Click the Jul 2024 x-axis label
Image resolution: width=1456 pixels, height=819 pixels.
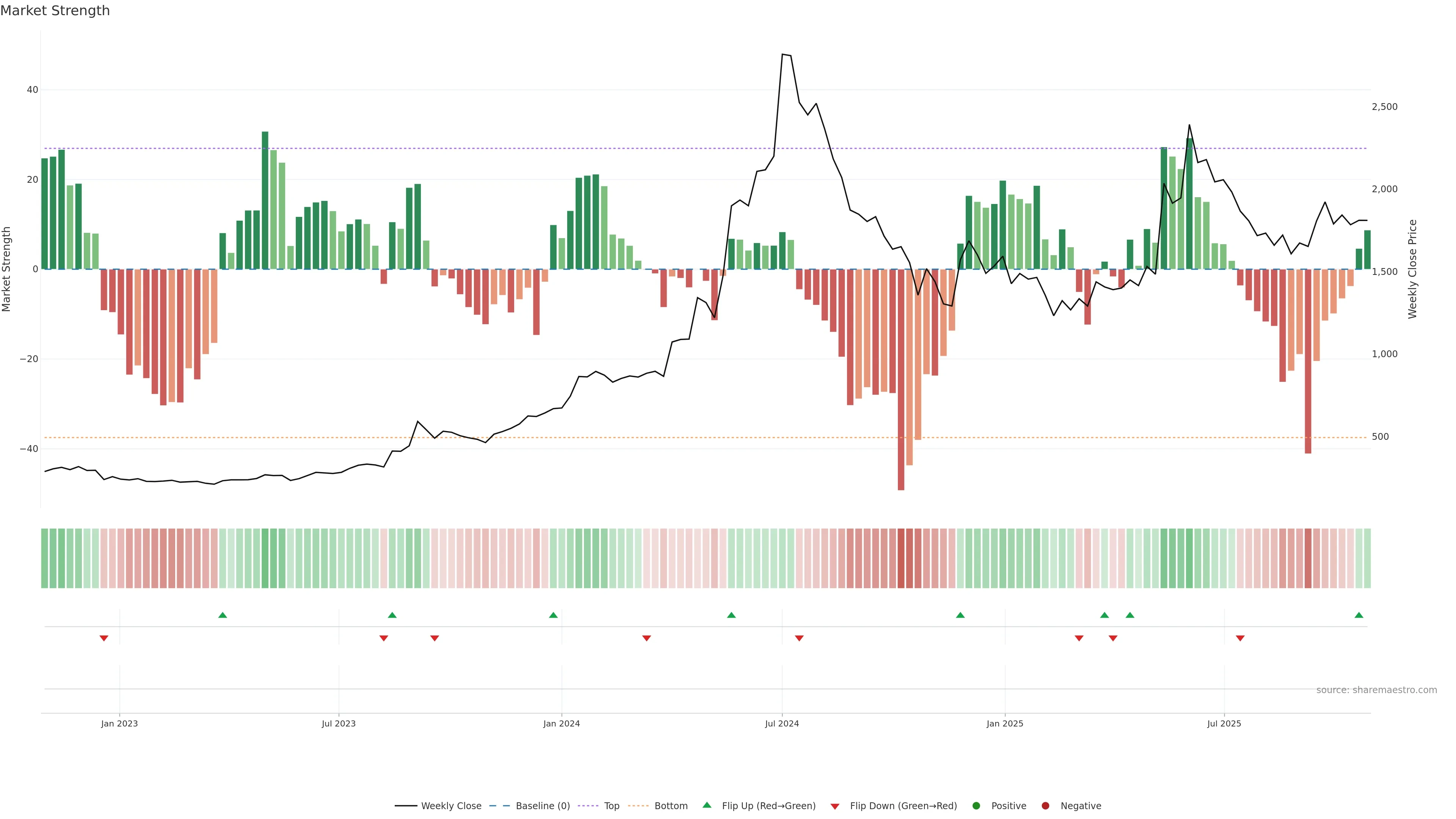click(782, 723)
